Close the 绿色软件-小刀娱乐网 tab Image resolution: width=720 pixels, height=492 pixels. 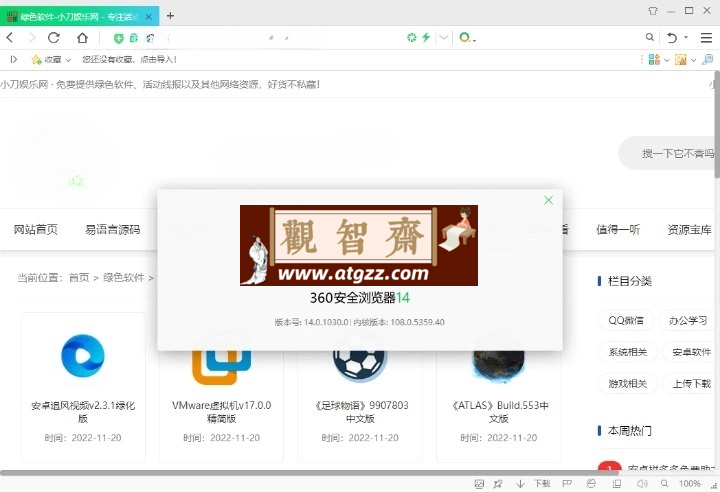tap(149, 17)
